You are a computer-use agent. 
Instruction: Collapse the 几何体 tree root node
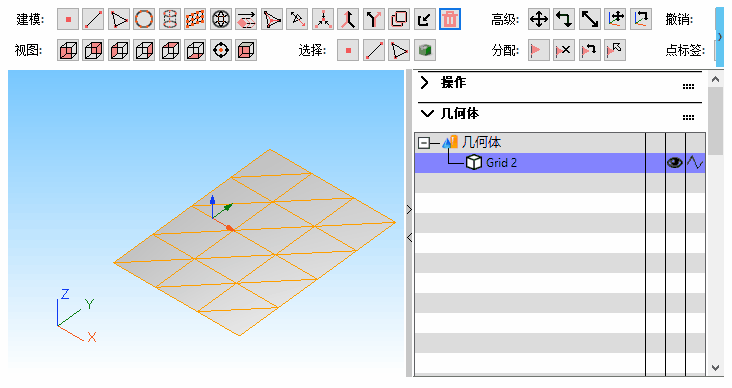click(x=423, y=143)
